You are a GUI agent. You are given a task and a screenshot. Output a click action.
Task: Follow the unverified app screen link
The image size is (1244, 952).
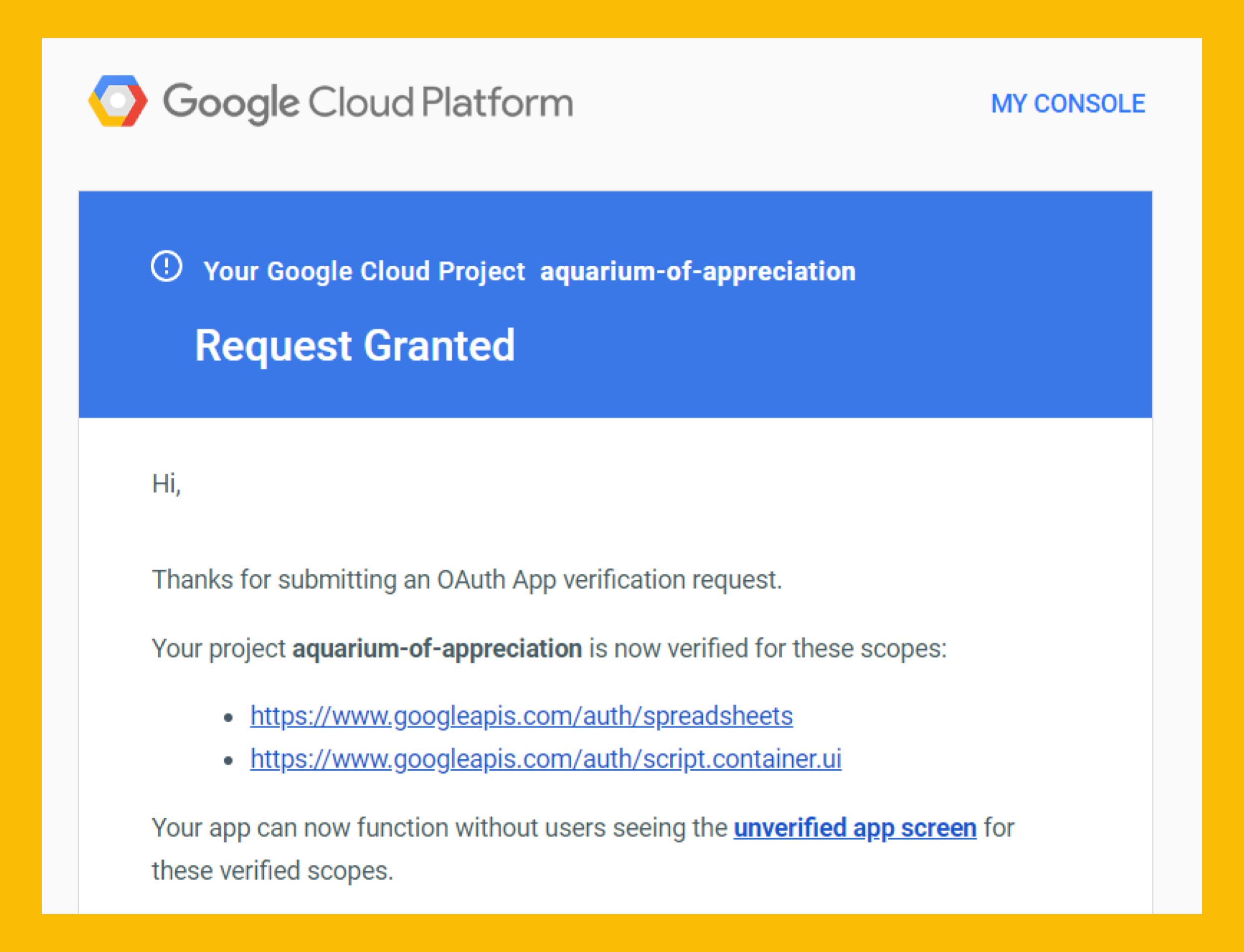(855, 829)
